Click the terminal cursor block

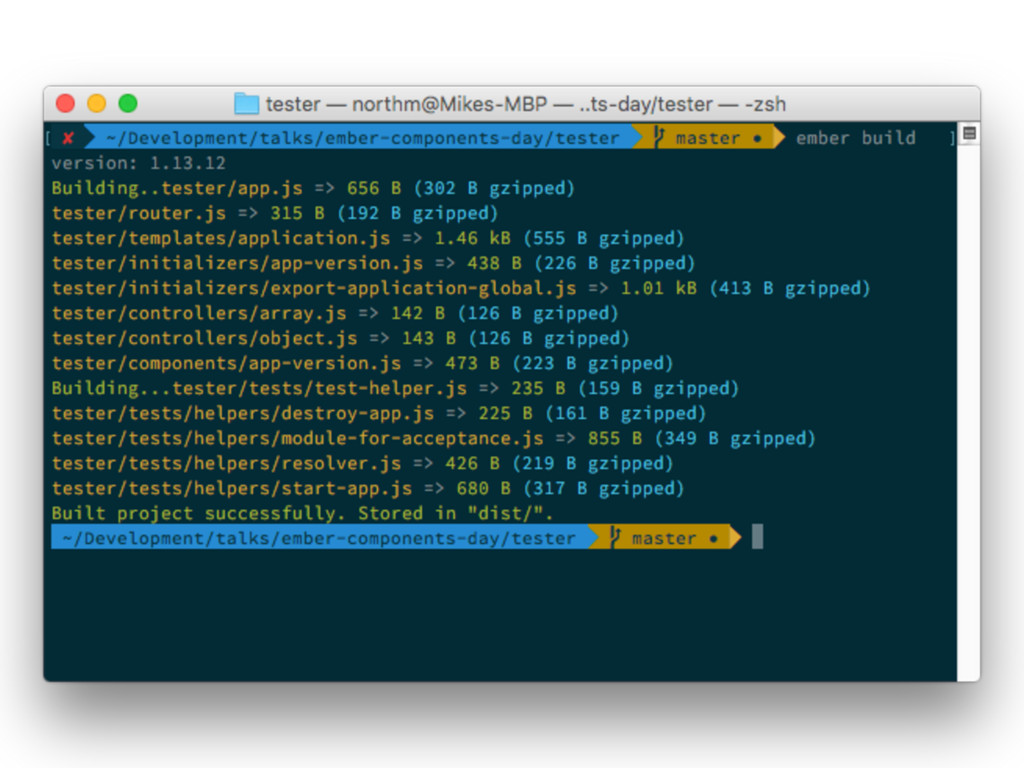pyautogui.click(x=758, y=537)
